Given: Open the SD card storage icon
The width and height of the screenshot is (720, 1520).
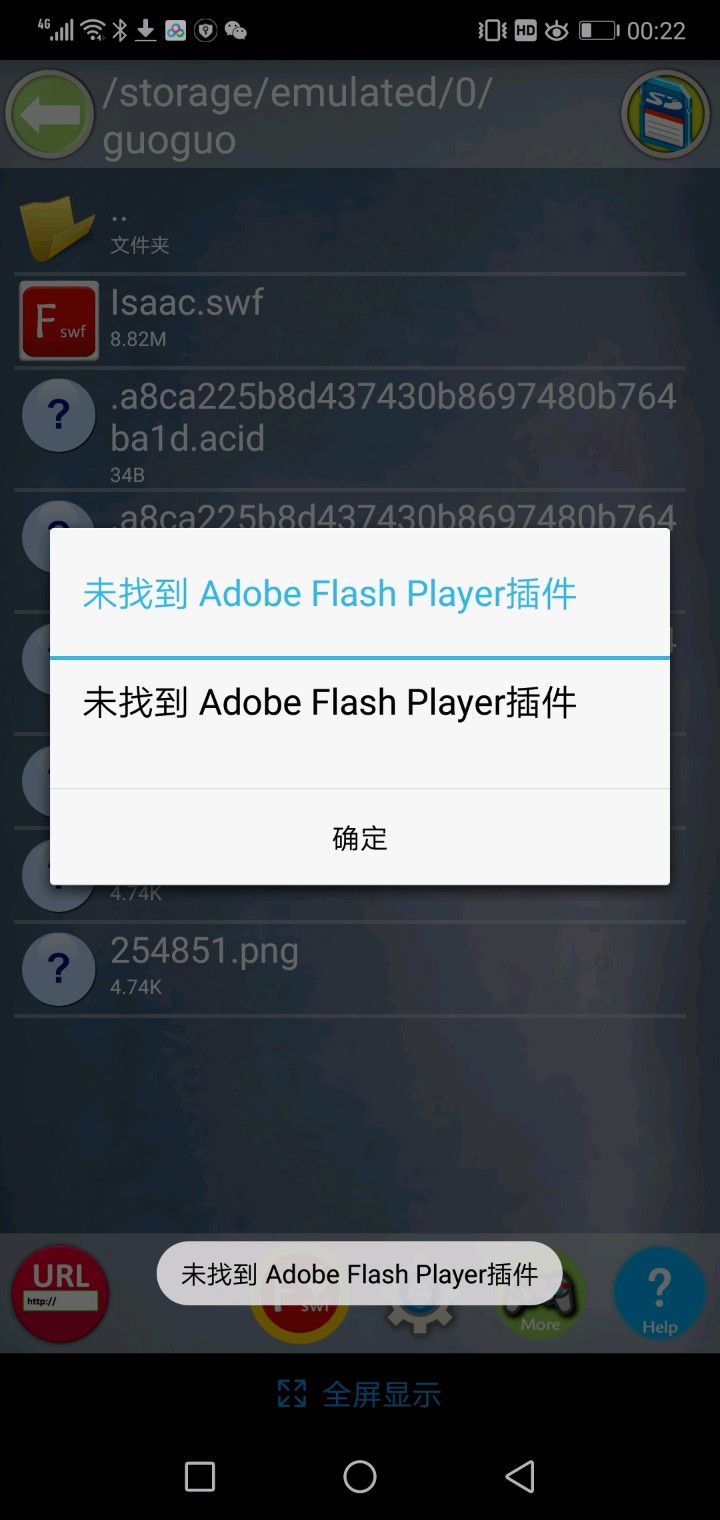Looking at the screenshot, I should (666, 115).
